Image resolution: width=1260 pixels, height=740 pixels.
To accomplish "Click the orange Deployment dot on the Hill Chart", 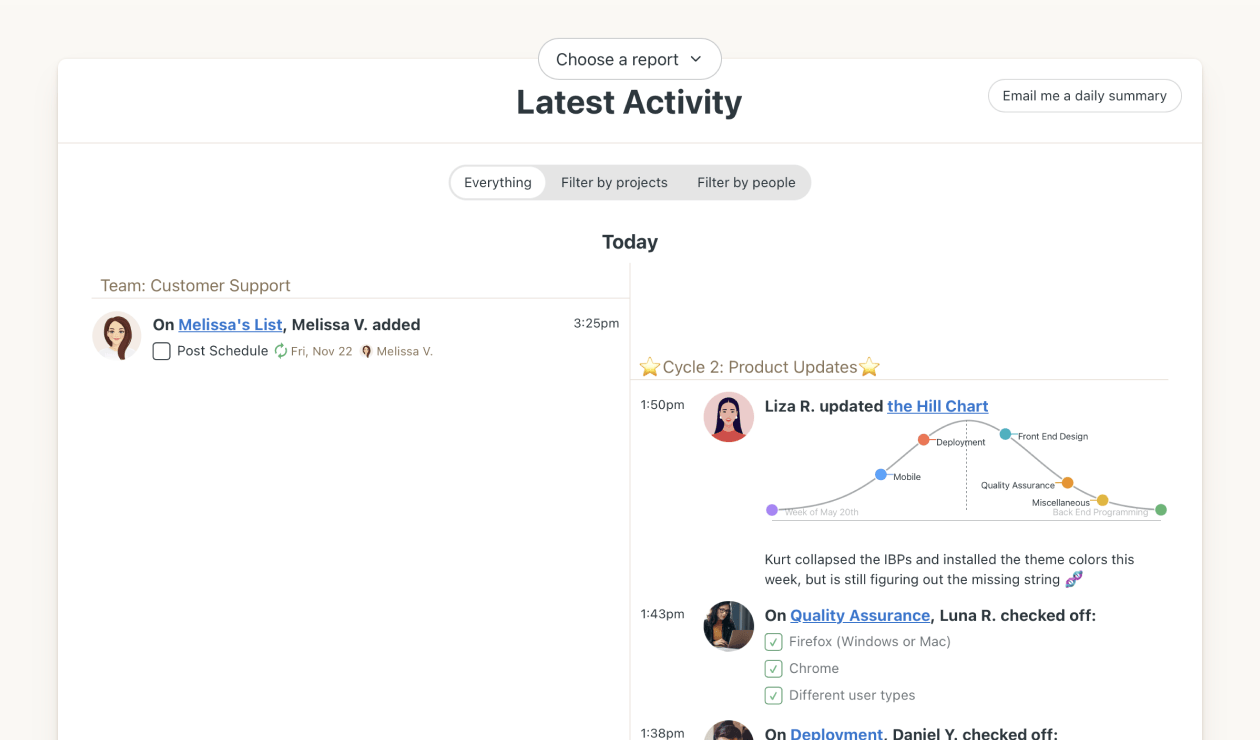I will click(922, 438).
